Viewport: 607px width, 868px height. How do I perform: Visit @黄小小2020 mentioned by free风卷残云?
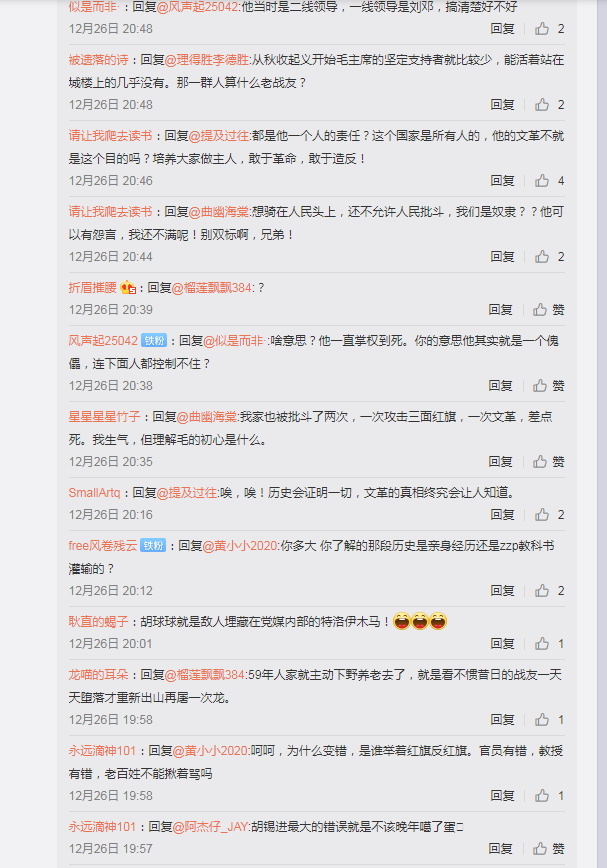pos(240,546)
